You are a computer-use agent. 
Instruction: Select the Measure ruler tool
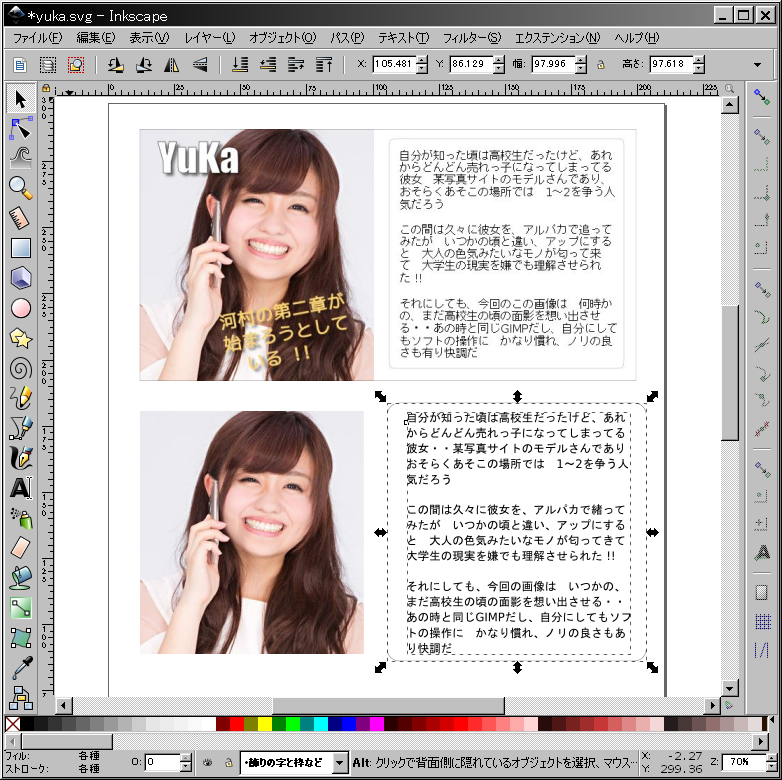(21, 218)
